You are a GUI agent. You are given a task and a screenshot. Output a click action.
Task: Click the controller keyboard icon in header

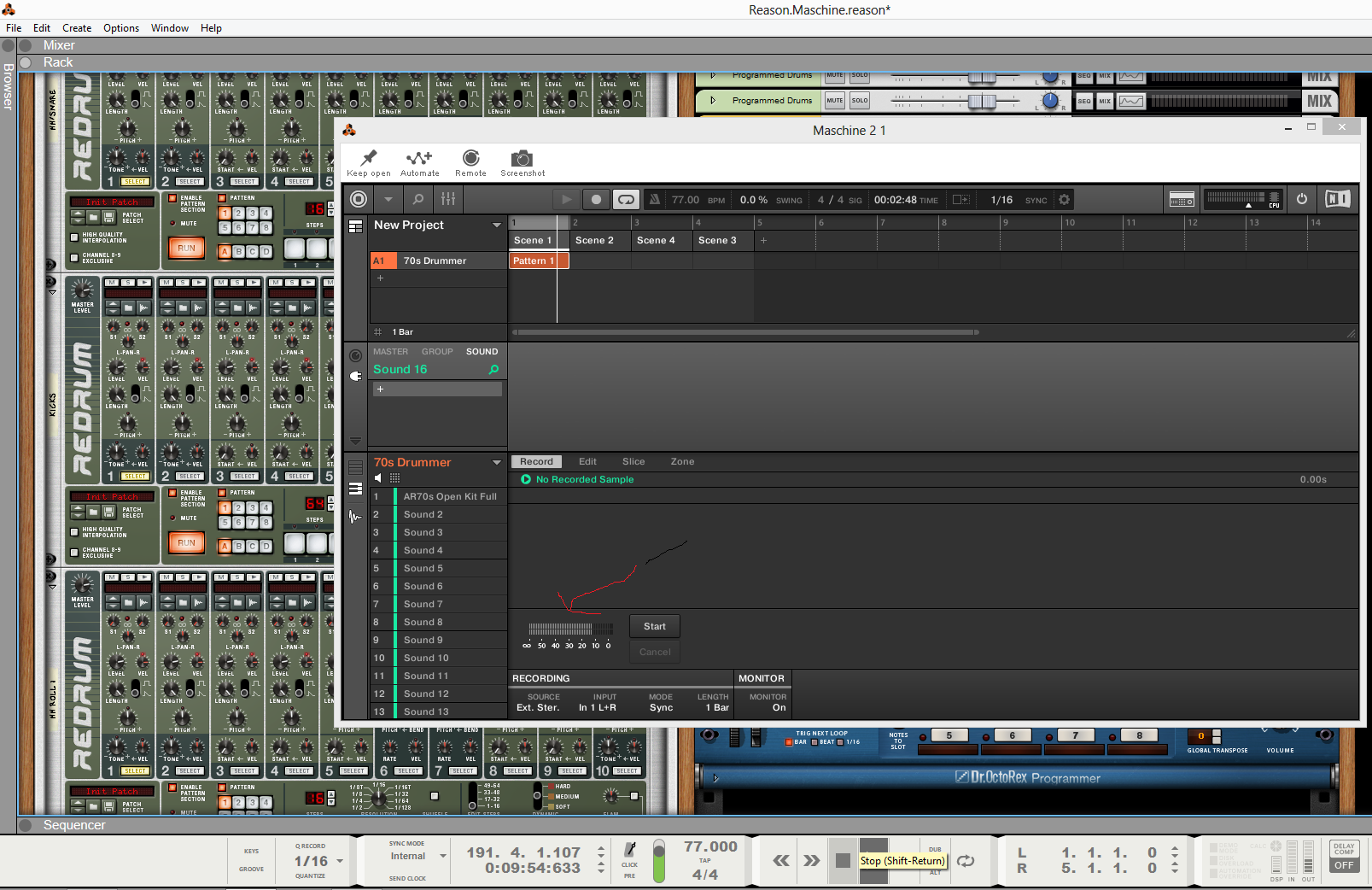[1182, 200]
